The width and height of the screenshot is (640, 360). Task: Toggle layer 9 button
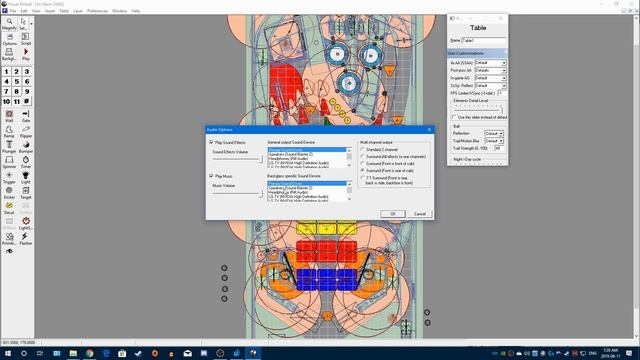pos(27,91)
